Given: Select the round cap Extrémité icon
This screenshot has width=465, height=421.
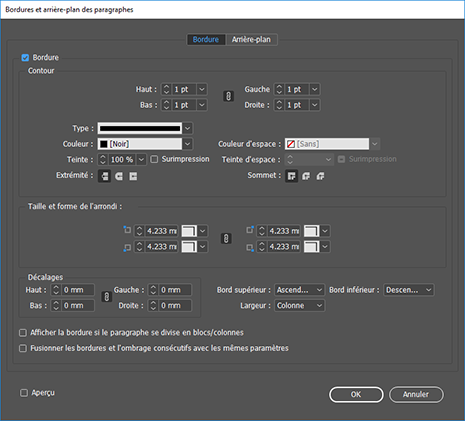Looking at the screenshot, I should point(119,176).
